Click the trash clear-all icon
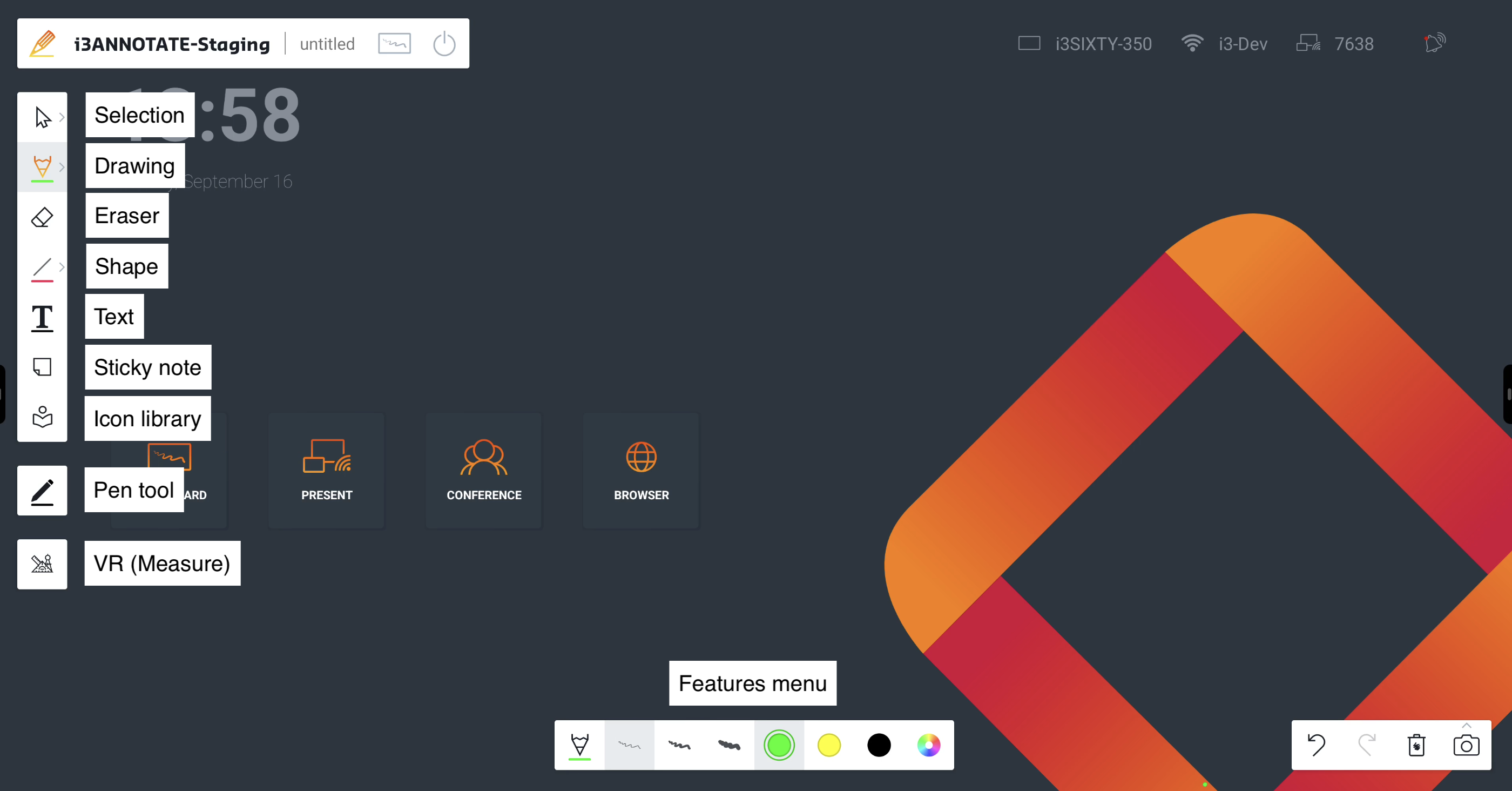Screen dimensions: 1512x791 click(x=1416, y=745)
